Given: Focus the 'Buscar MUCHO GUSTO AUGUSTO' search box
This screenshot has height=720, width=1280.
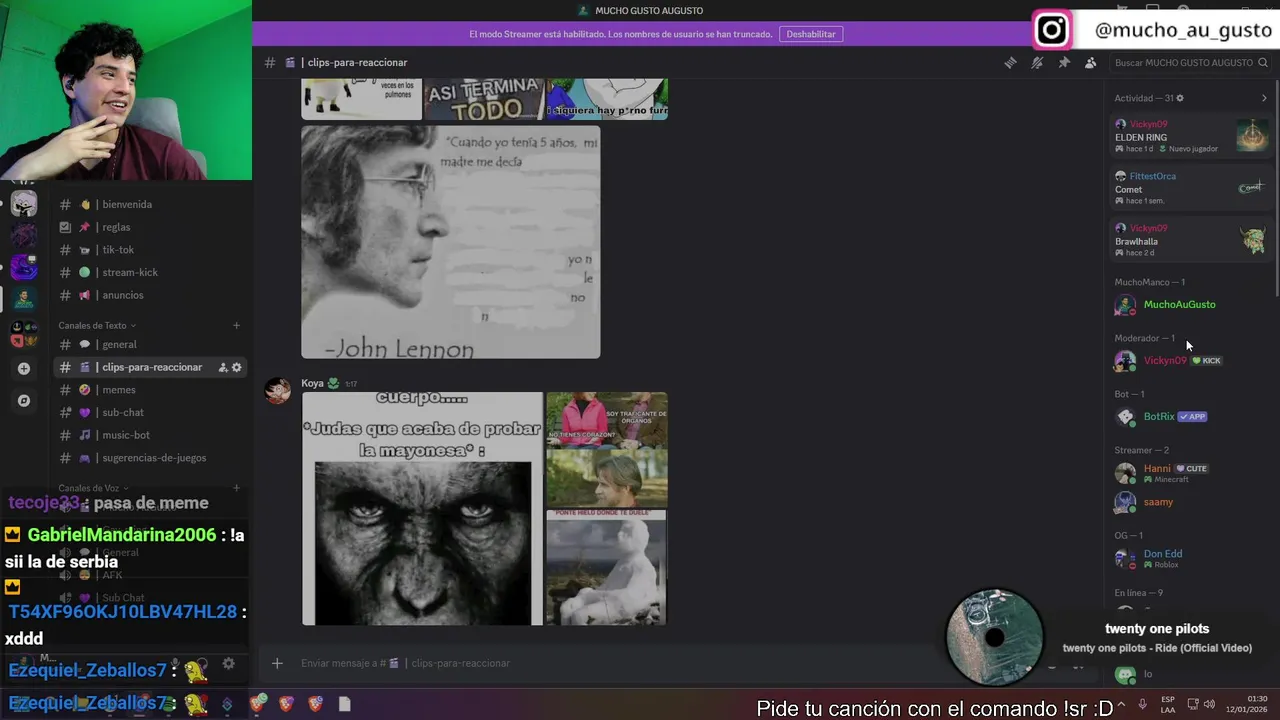Looking at the screenshot, I should [1189, 62].
